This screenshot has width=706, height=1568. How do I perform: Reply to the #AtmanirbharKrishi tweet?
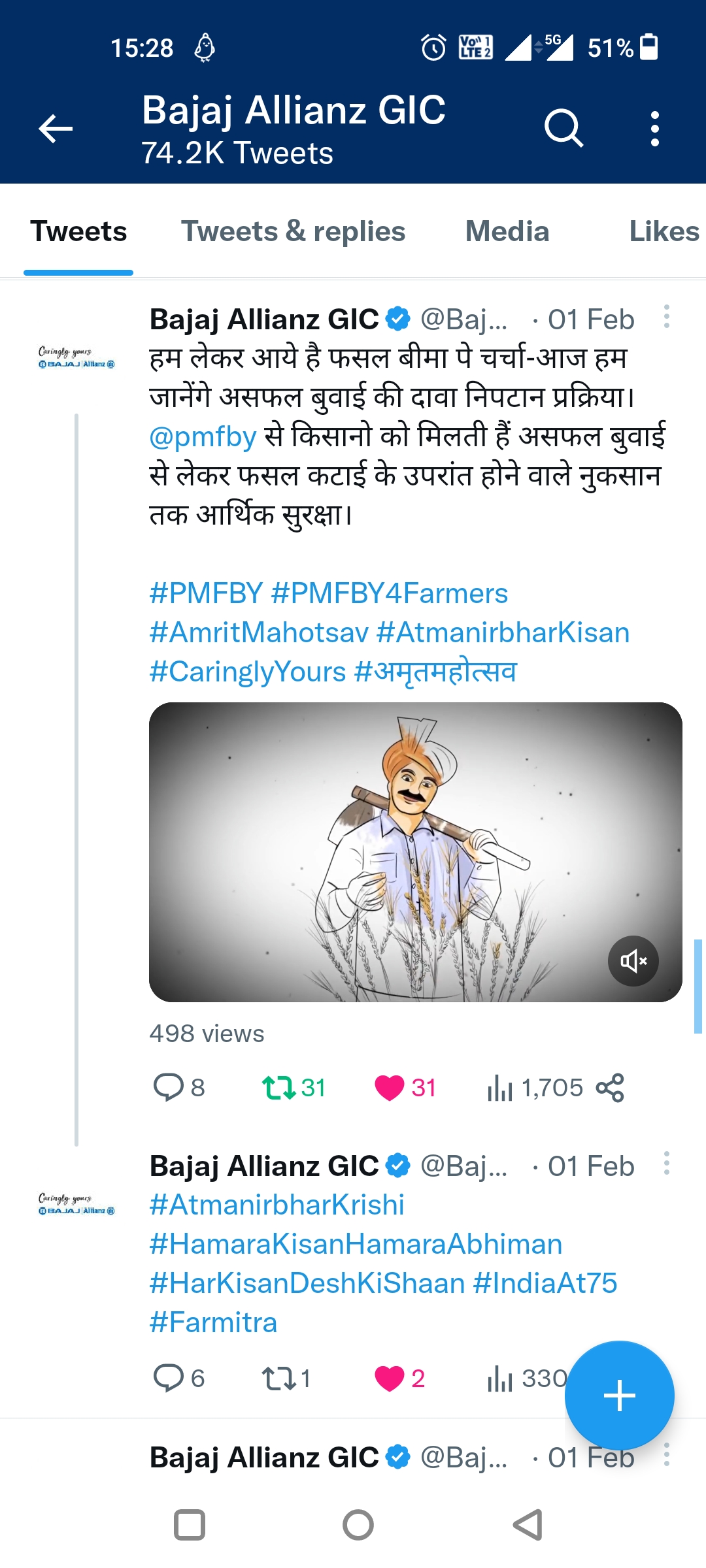[x=168, y=1378]
